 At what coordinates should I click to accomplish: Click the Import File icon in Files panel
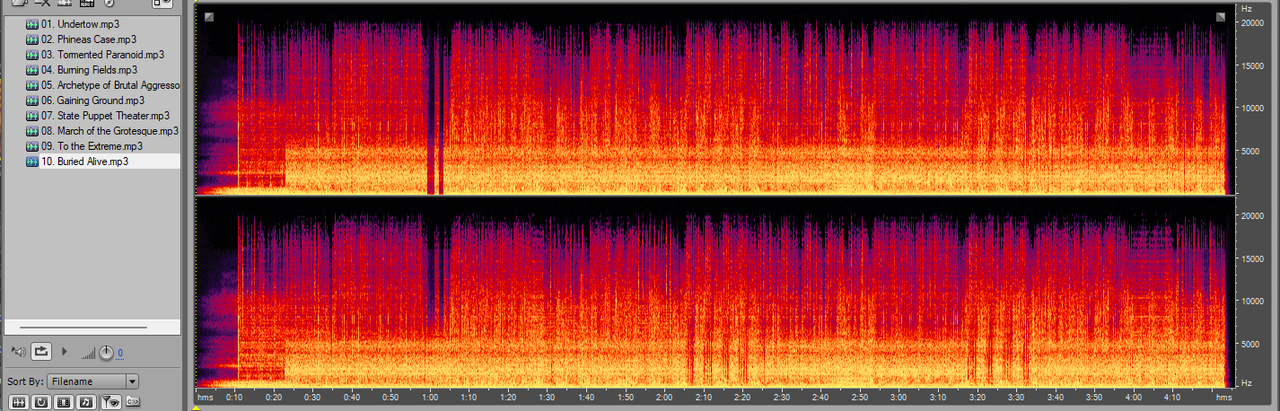tap(19, 3)
